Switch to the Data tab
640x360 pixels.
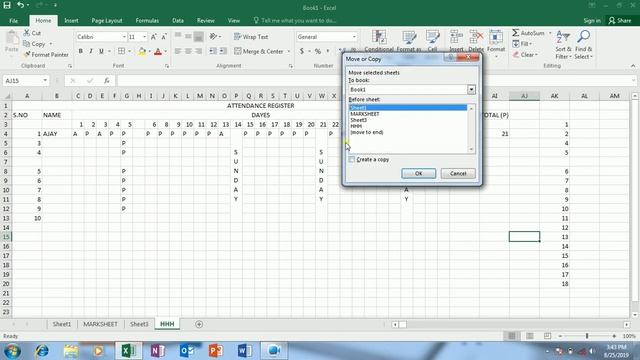tap(178, 20)
